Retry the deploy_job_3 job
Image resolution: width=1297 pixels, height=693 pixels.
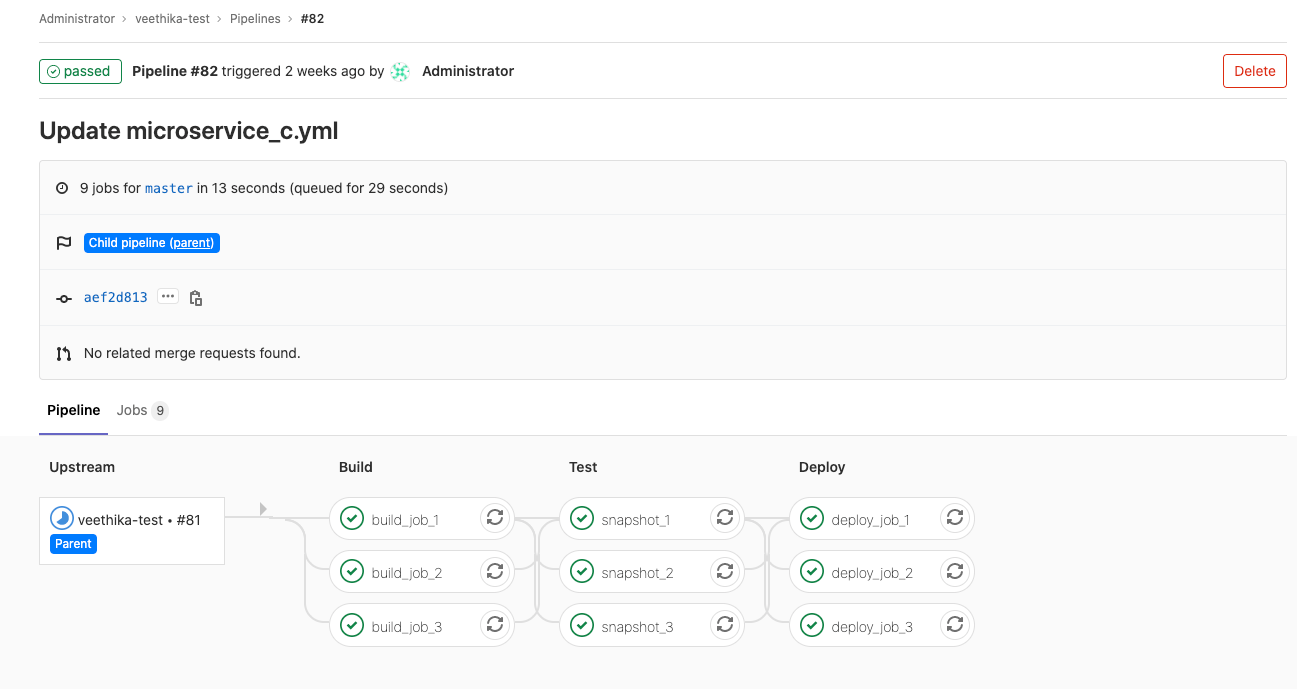[x=954, y=625]
